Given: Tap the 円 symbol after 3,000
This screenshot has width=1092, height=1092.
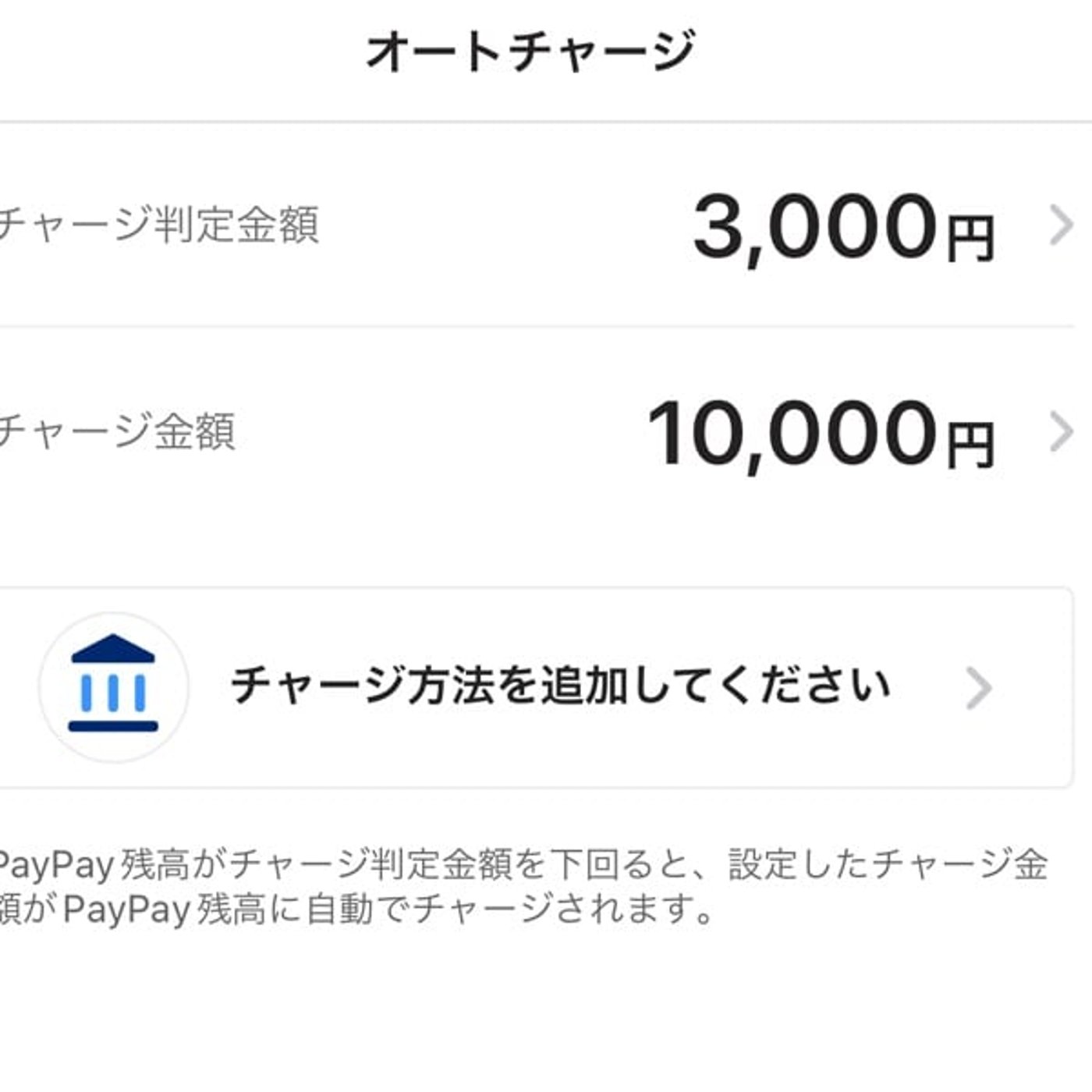Looking at the screenshot, I should pyautogui.click(x=970, y=238).
